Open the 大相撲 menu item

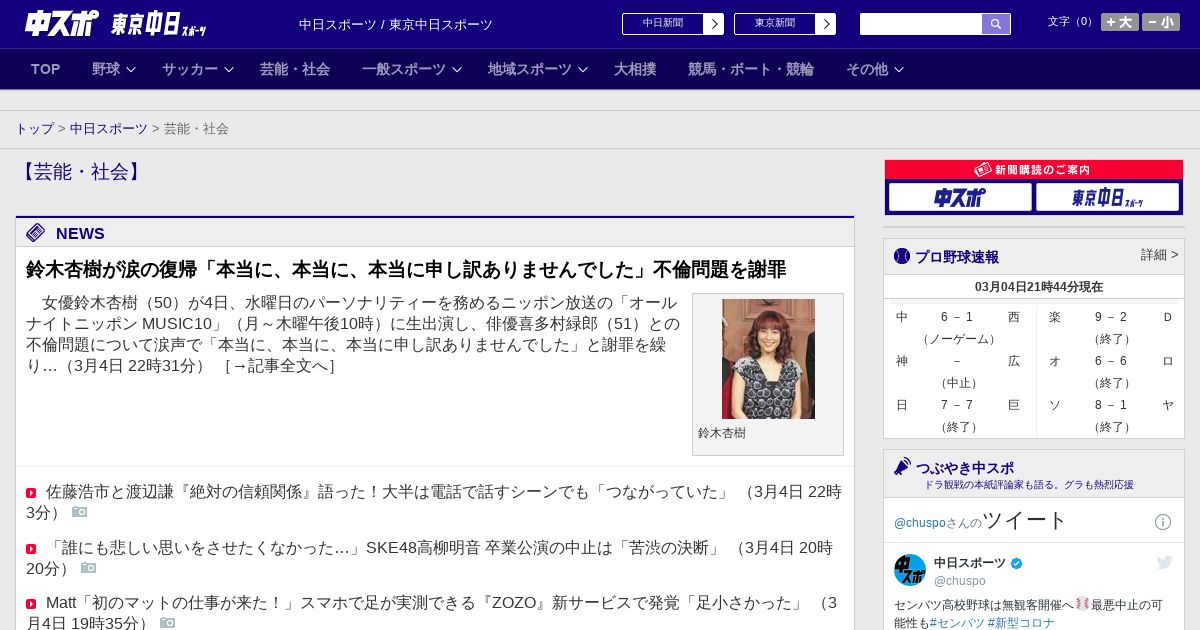[635, 69]
